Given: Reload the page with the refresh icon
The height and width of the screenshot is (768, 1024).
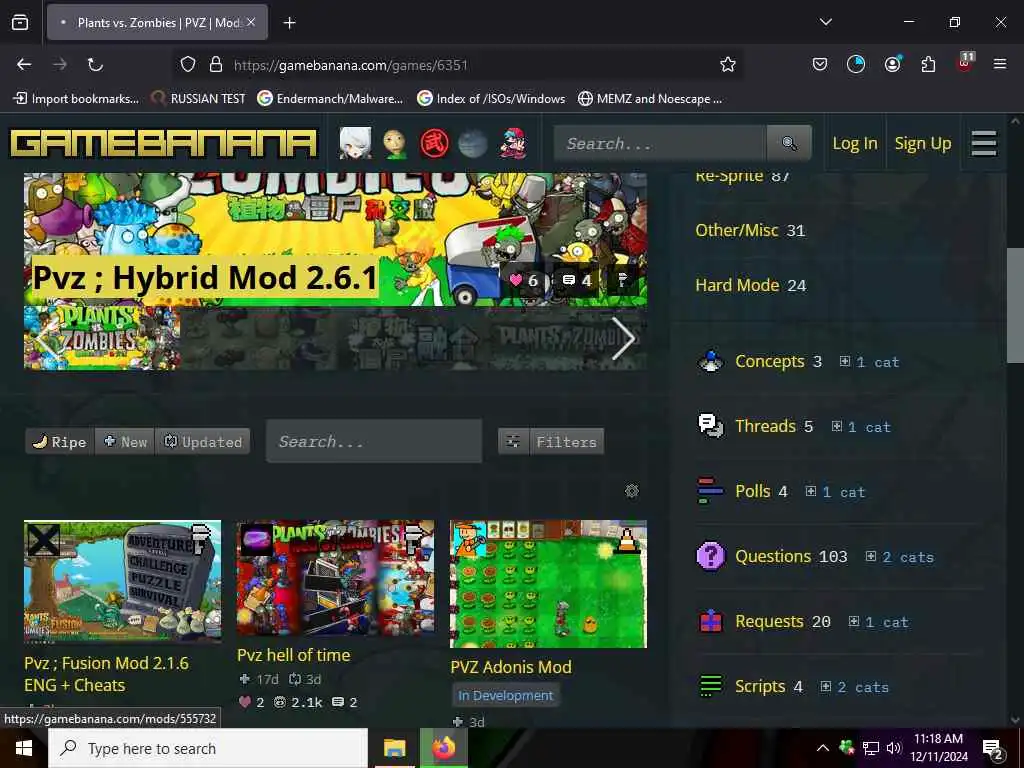Looking at the screenshot, I should (x=95, y=64).
